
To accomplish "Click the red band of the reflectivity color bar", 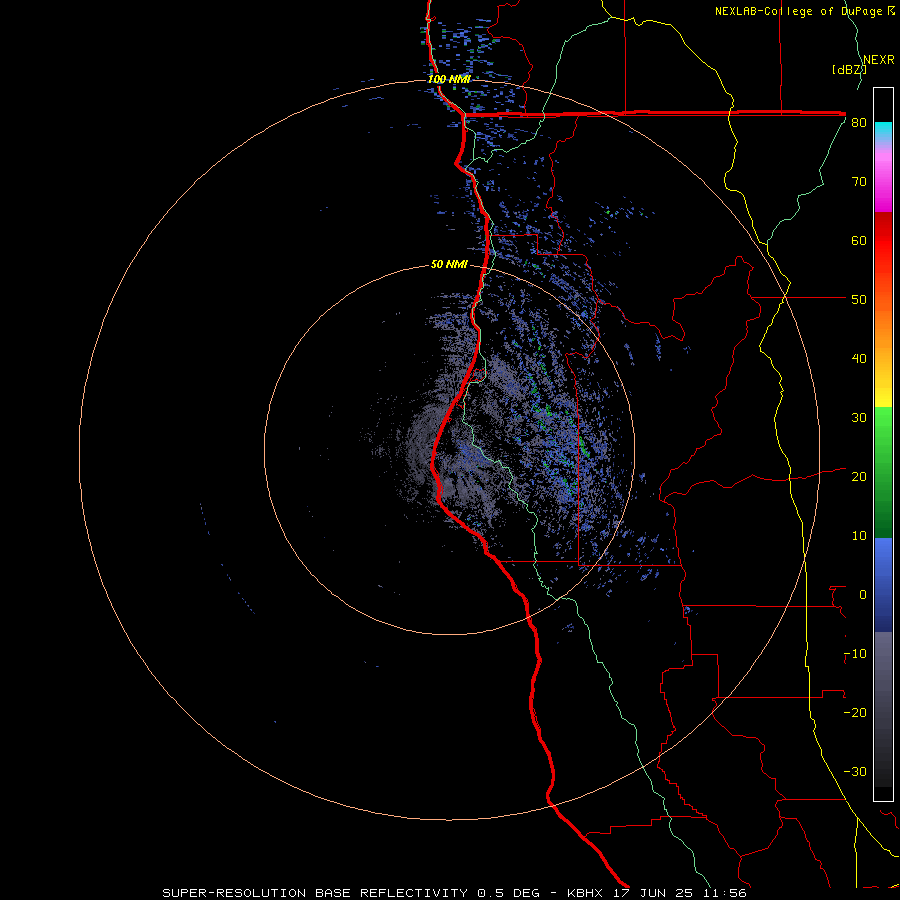I will click(x=883, y=241).
